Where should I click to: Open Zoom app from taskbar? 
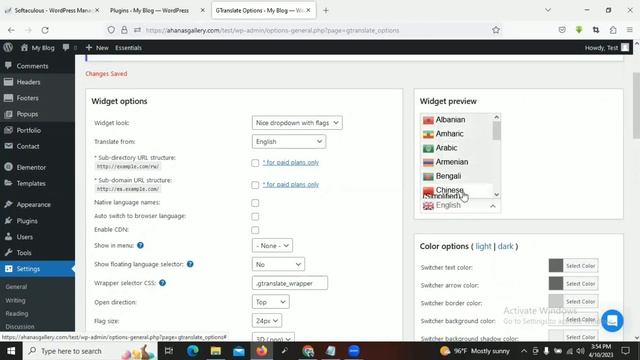point(354,351)
